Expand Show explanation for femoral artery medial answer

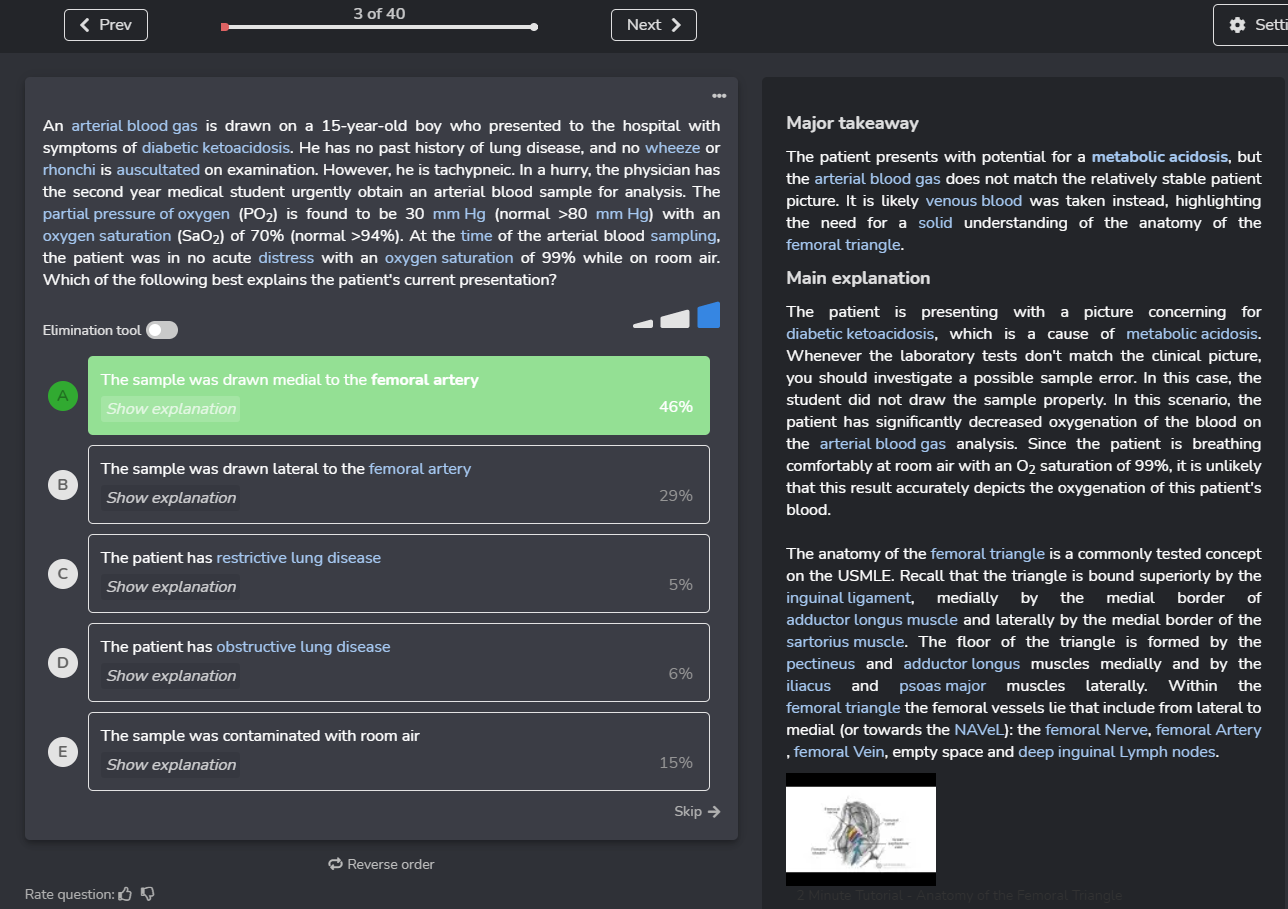click(x=171, y=409)
